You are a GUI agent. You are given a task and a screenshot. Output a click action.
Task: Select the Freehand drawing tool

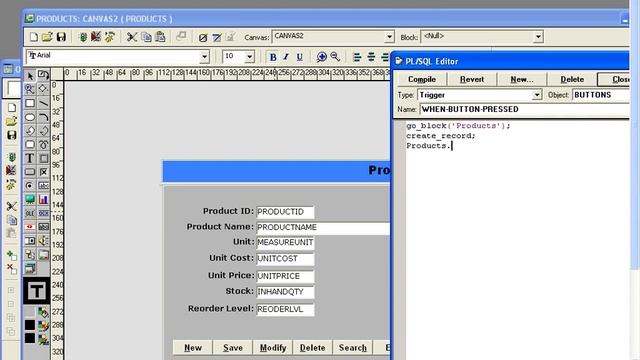pyautogui.click(x=43, y=144)
